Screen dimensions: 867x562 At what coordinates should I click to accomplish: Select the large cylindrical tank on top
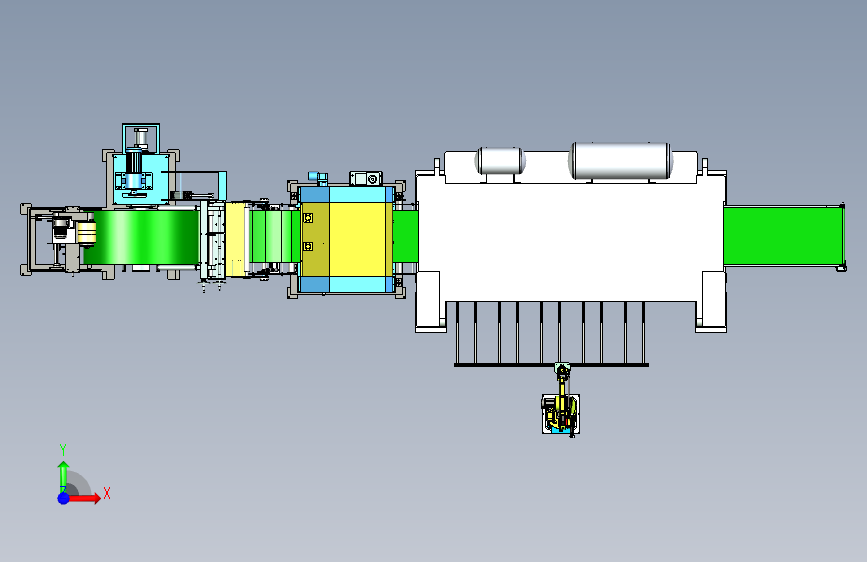[x=620, y=161]
